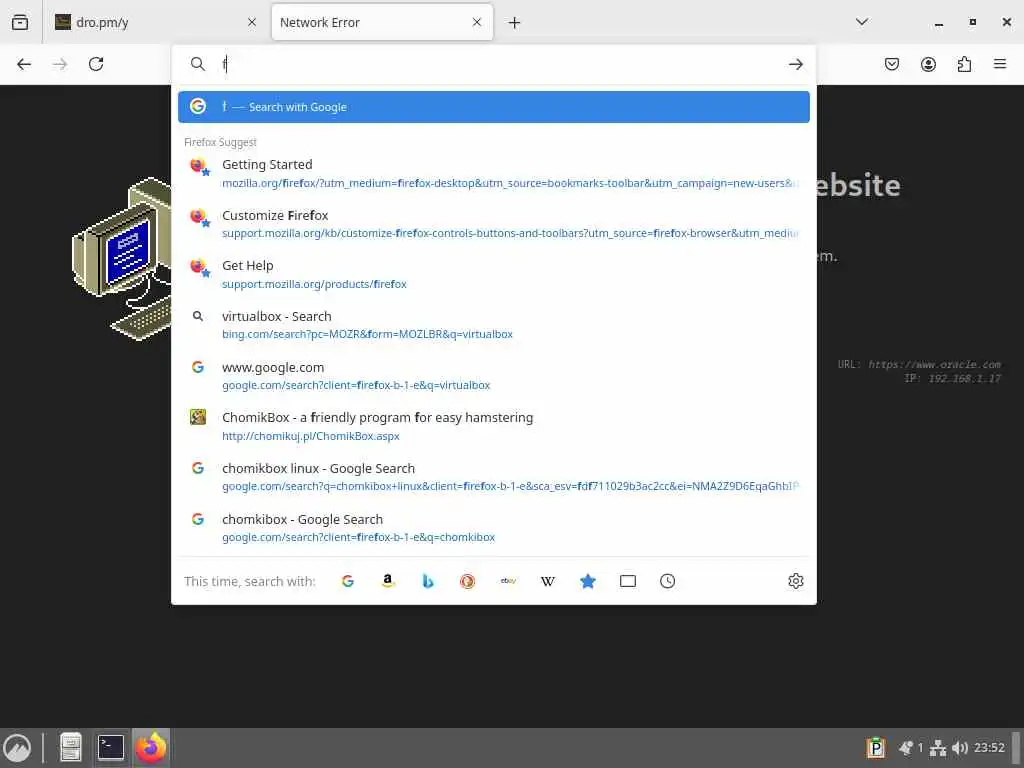The width and height of the screenshot is (1024, 768).
Task: Open the Save to Pocket icon
Action: [x=891, y=64]
